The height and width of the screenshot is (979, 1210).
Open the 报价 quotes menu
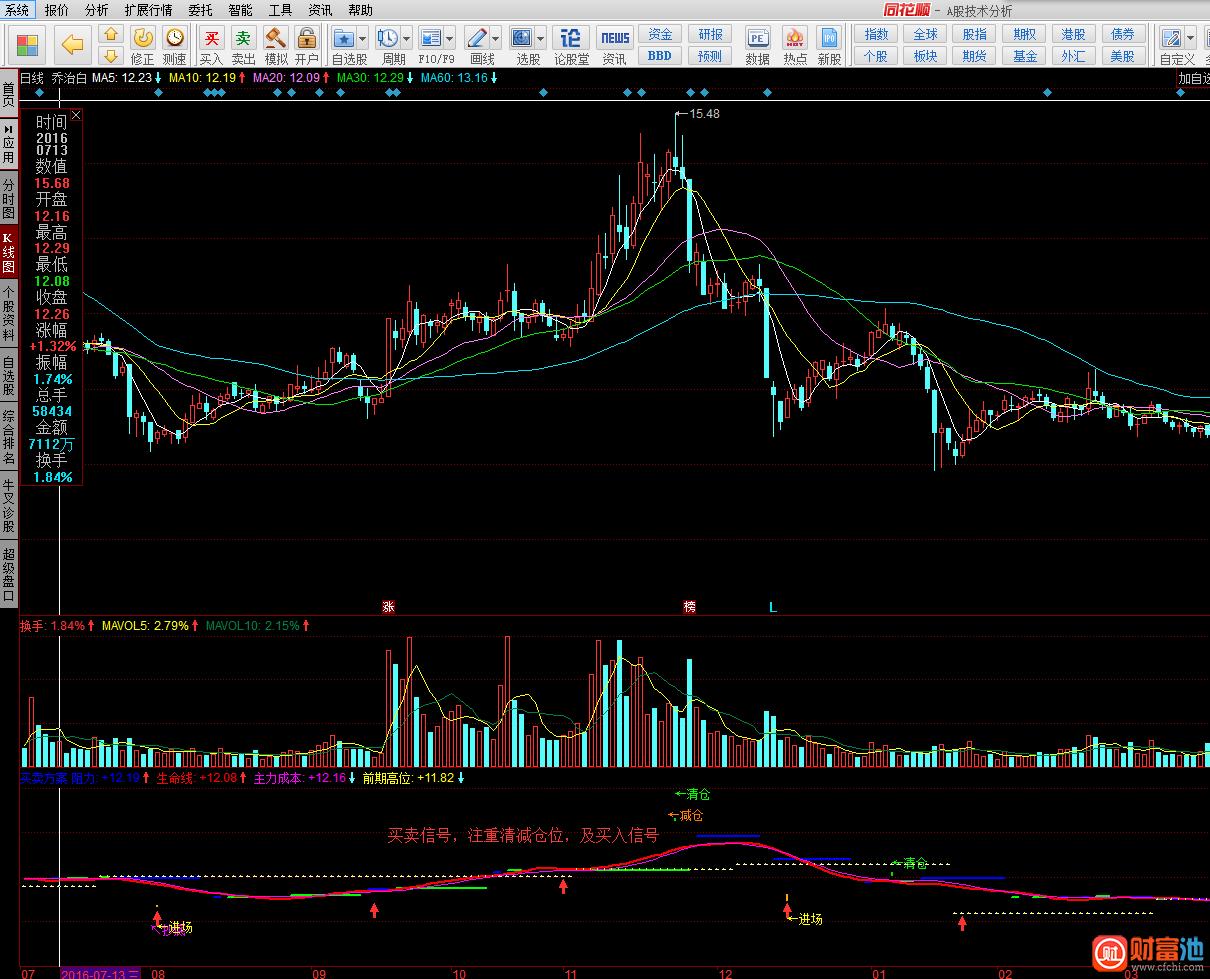tap(57, 10)
